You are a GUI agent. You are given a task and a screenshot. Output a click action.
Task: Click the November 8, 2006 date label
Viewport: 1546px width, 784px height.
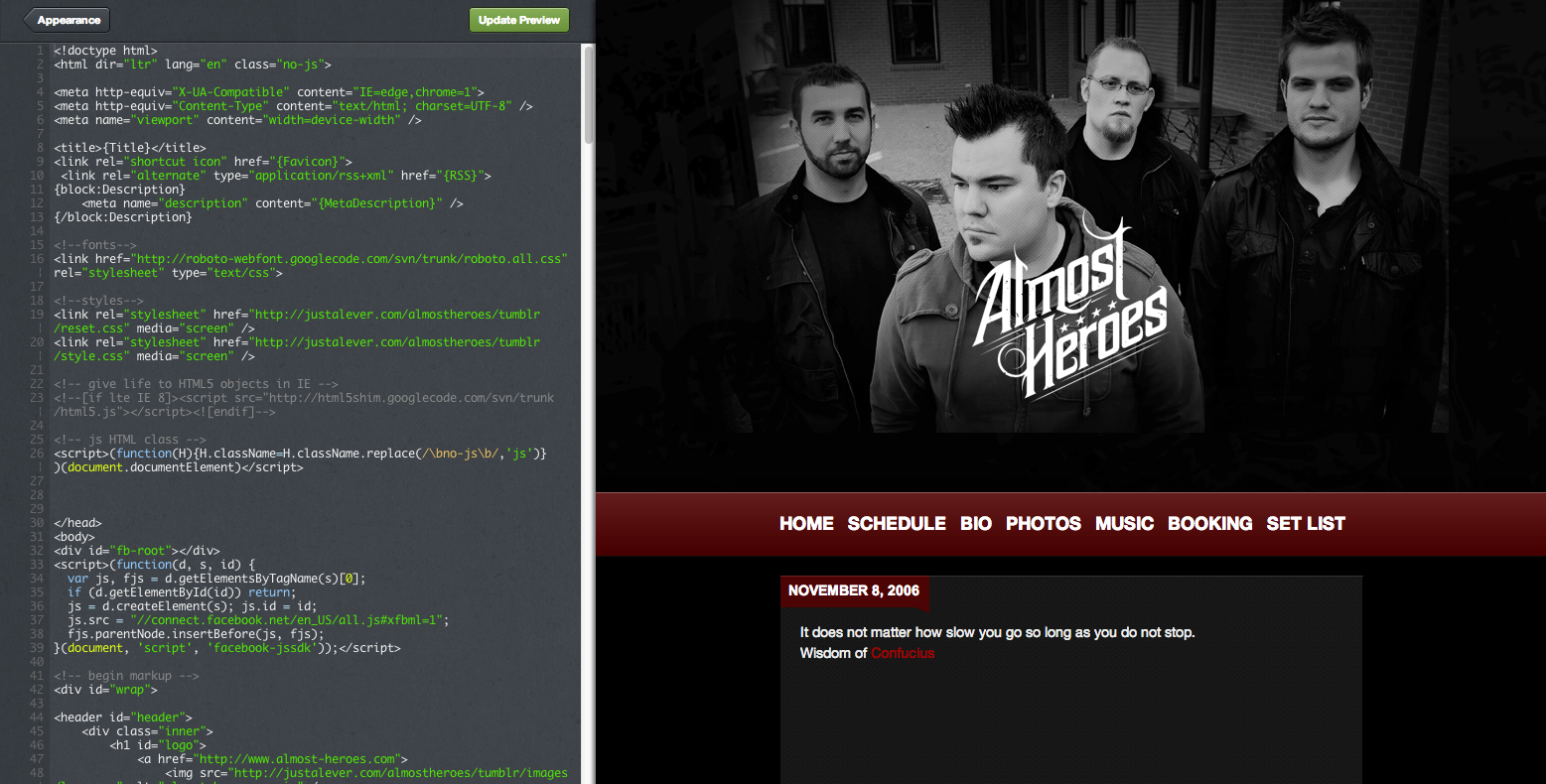coord(853,590)
